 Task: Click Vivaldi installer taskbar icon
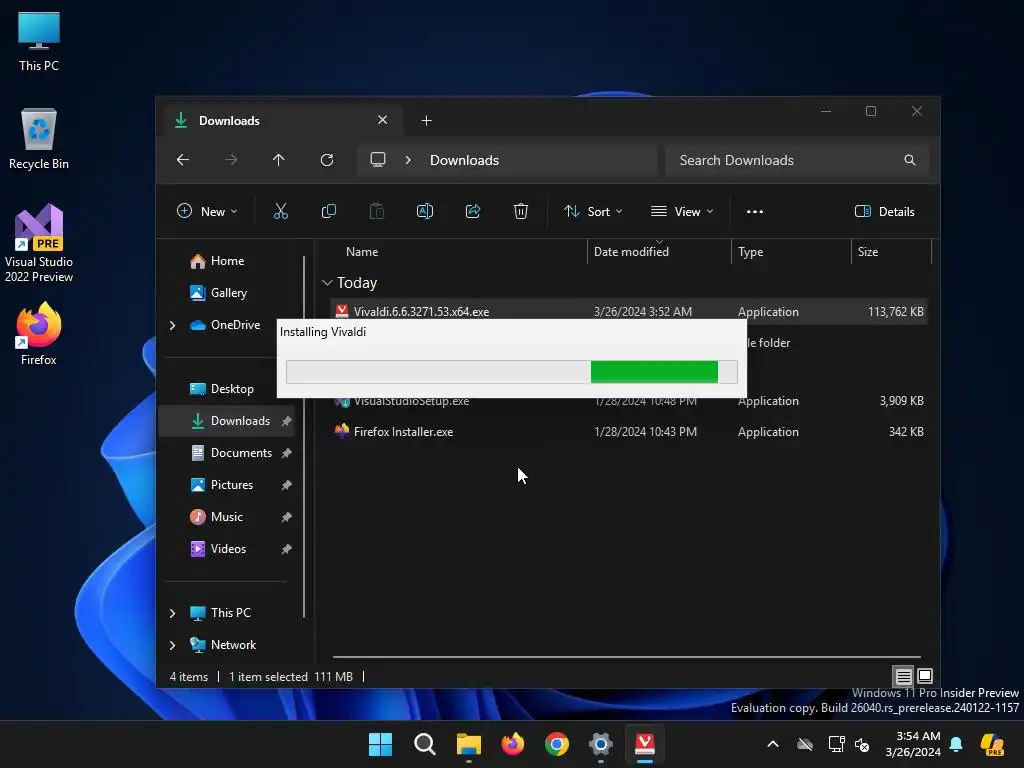pos(645,744)
